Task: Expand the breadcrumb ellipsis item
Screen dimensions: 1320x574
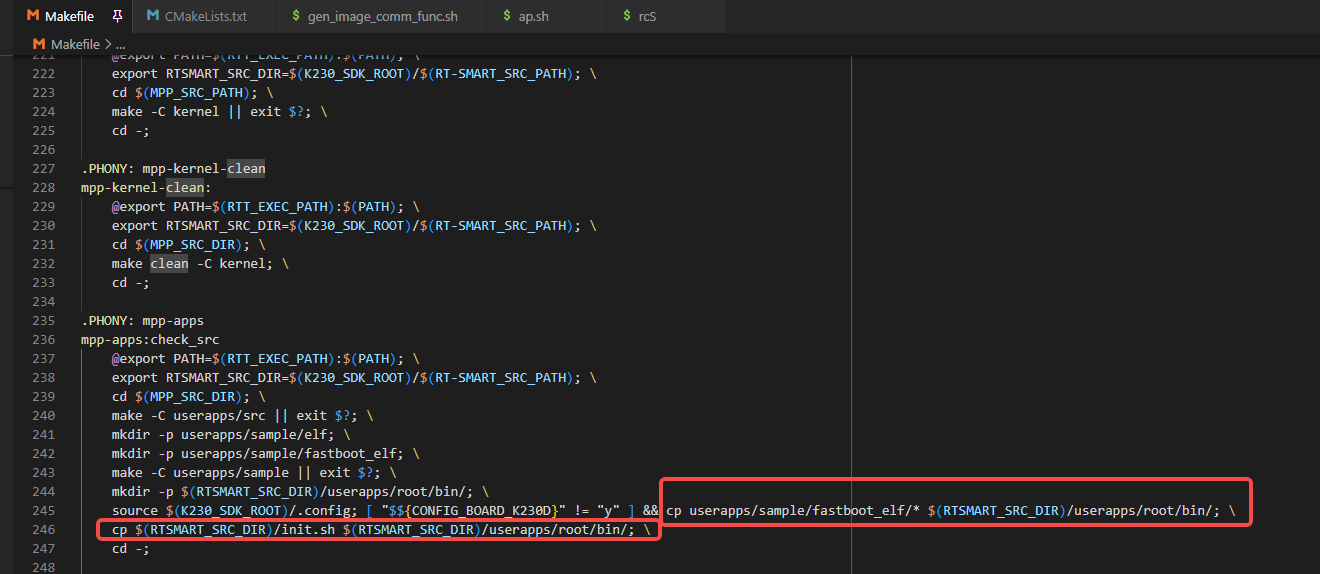Action: tap(121, 44)
